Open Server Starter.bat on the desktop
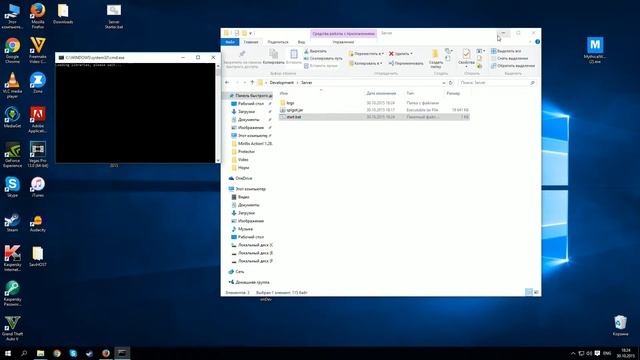This screenshot has height=360, width=640. tap(114, 16)
